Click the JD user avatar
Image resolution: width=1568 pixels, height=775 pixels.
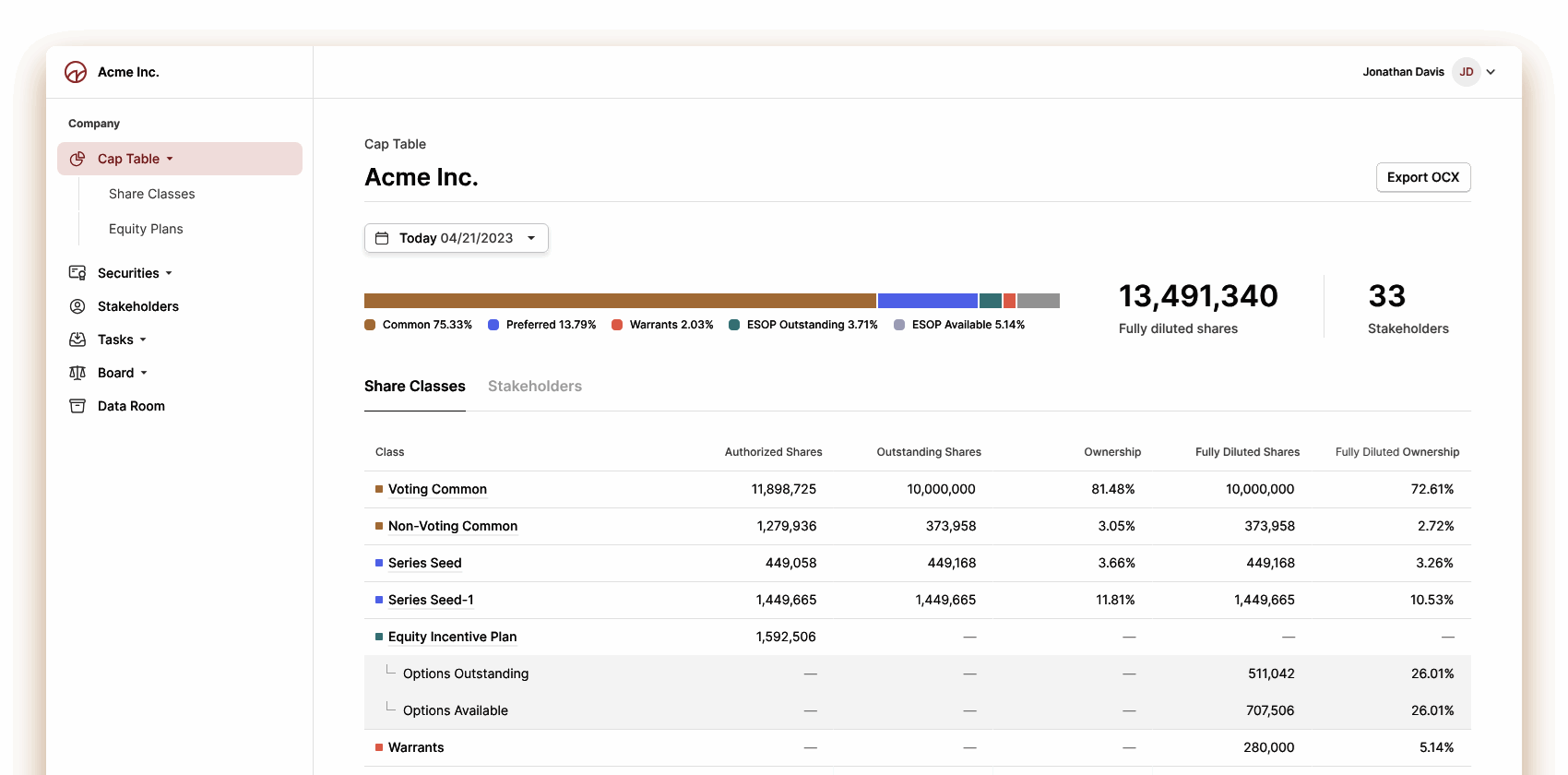(x=1467, y=72)
